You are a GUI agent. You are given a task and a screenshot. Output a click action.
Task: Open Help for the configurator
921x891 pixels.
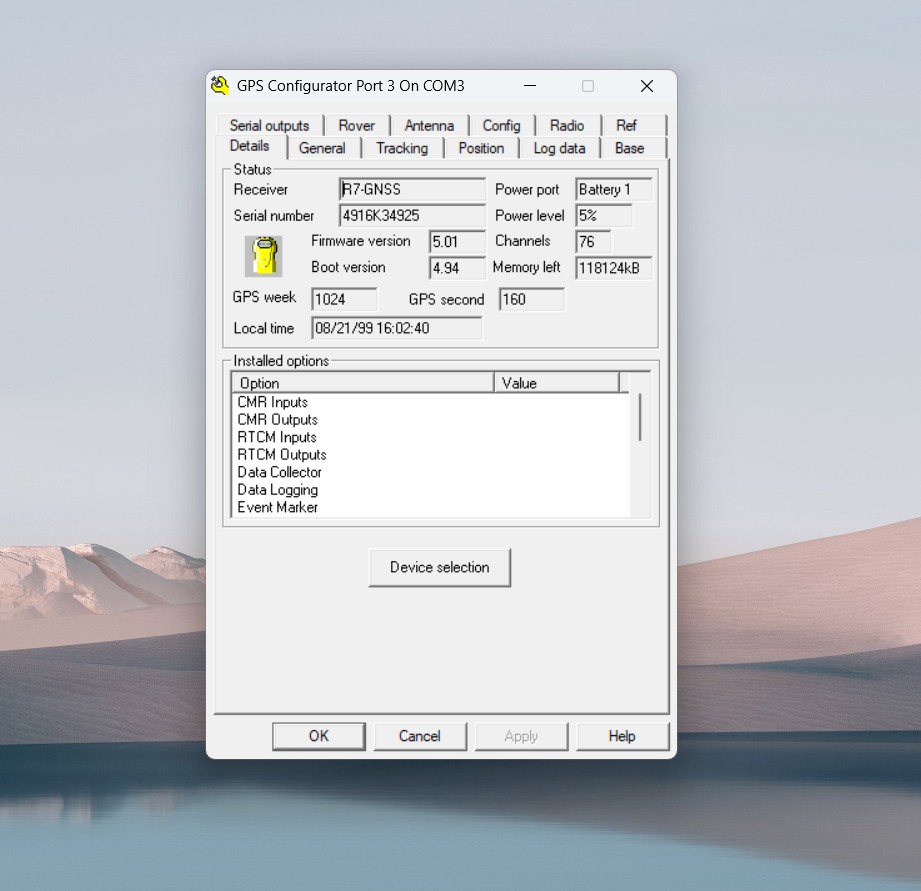(621, 736)
